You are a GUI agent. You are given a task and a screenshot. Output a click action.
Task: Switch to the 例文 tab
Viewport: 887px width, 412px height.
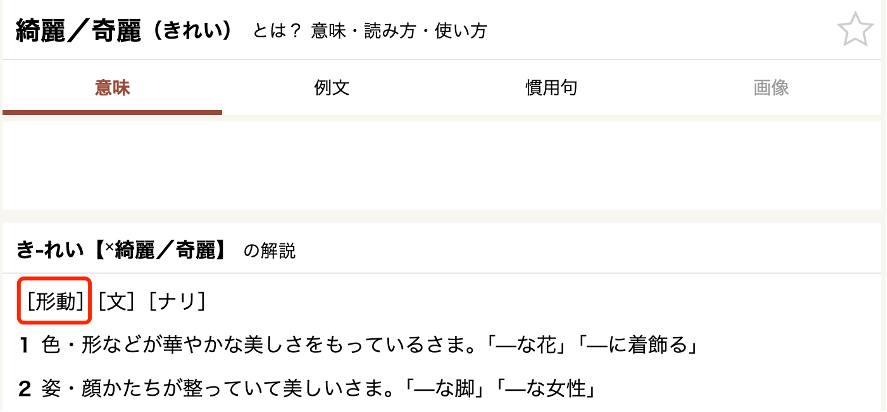[x=331, y=88]
